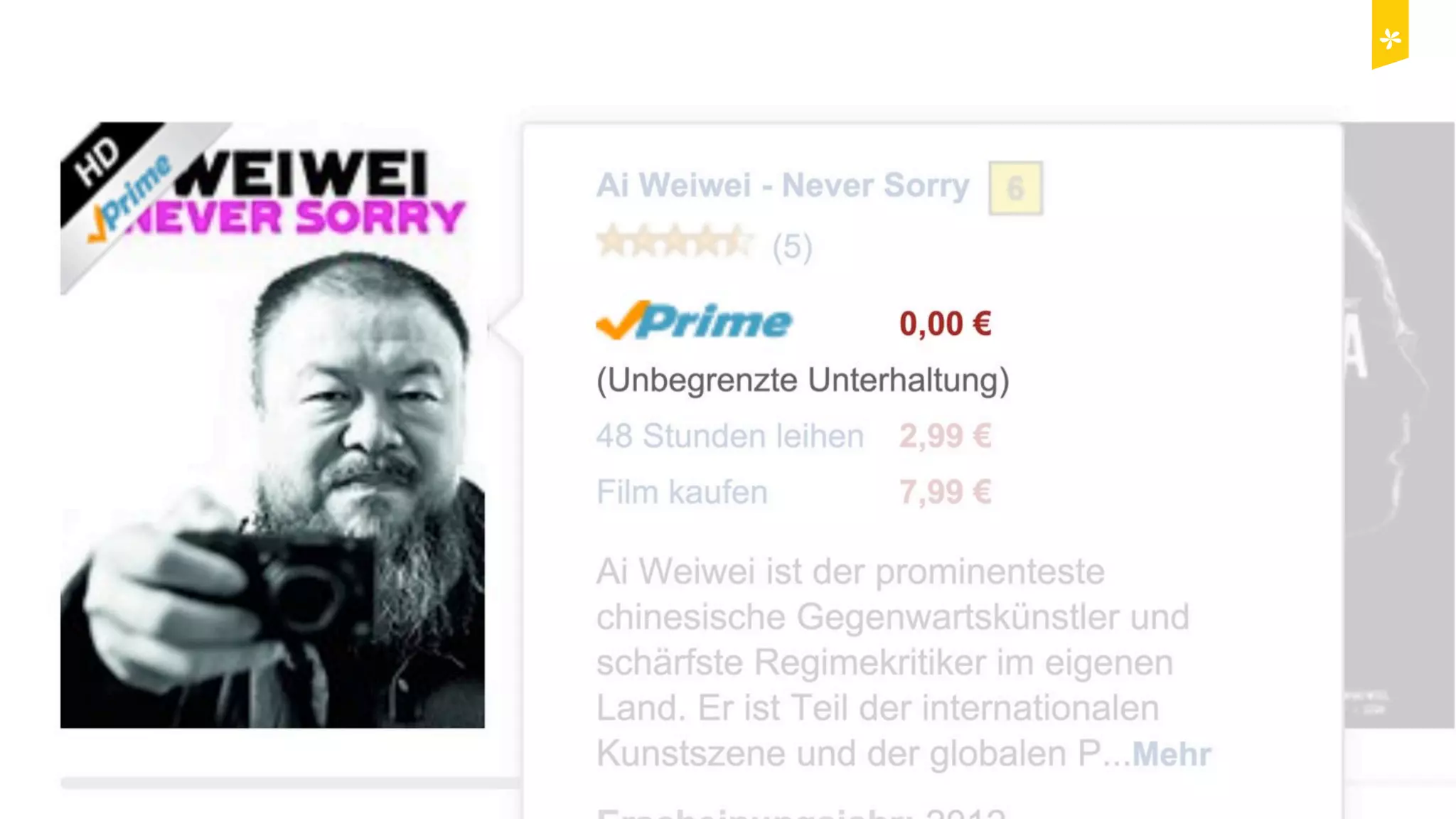Open the Ai Weiwei - Never Sorry title link
This screenshot has width=1456, height=819.
(x=783, y=186)
